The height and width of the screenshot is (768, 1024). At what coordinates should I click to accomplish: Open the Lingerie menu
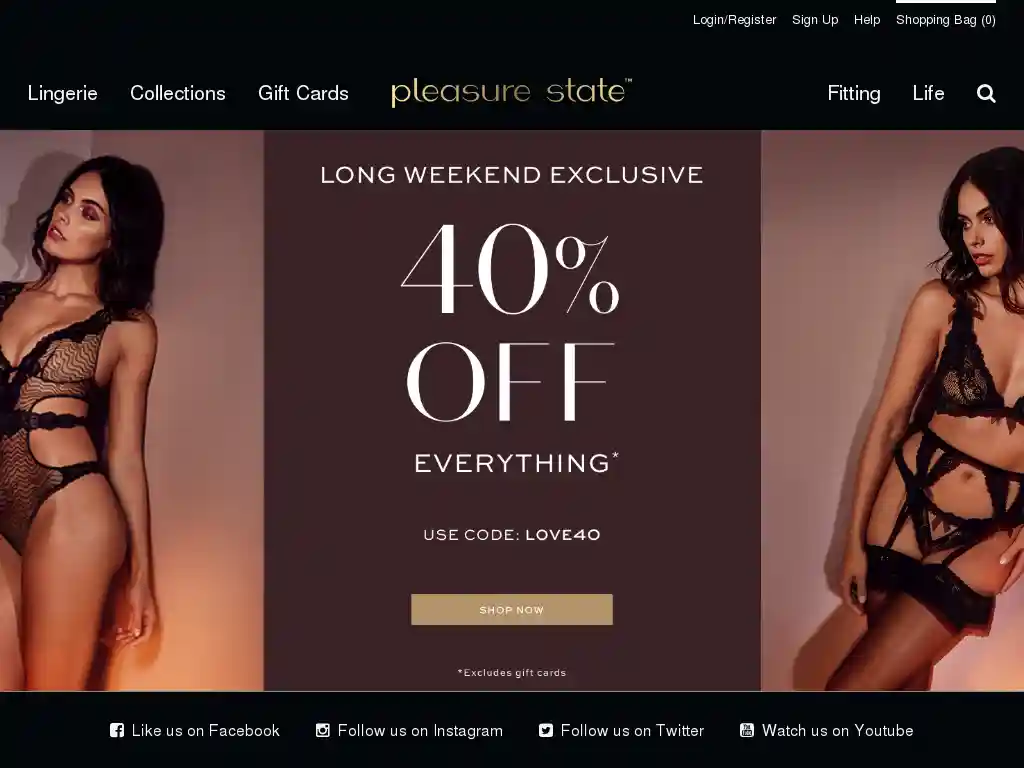63,93
